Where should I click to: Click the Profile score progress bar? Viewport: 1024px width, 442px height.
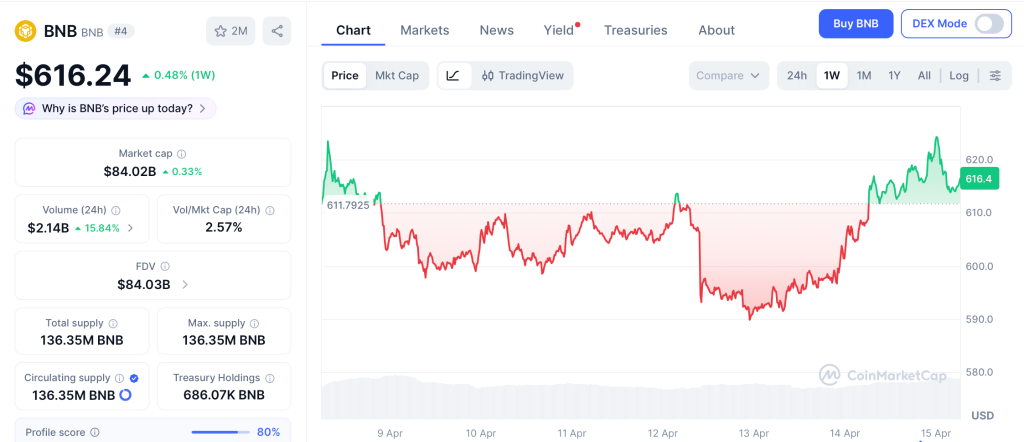[220, 432]
